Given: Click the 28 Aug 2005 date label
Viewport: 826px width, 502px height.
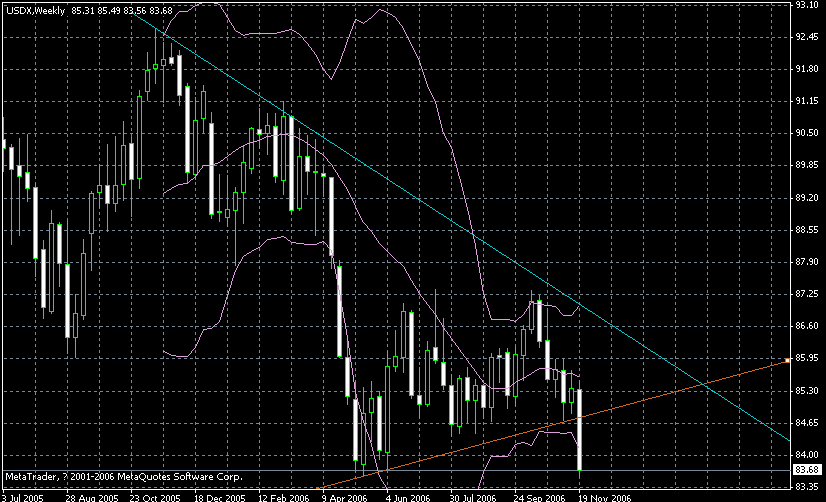Looking at the screenshot, I should [x=92, y=498].
